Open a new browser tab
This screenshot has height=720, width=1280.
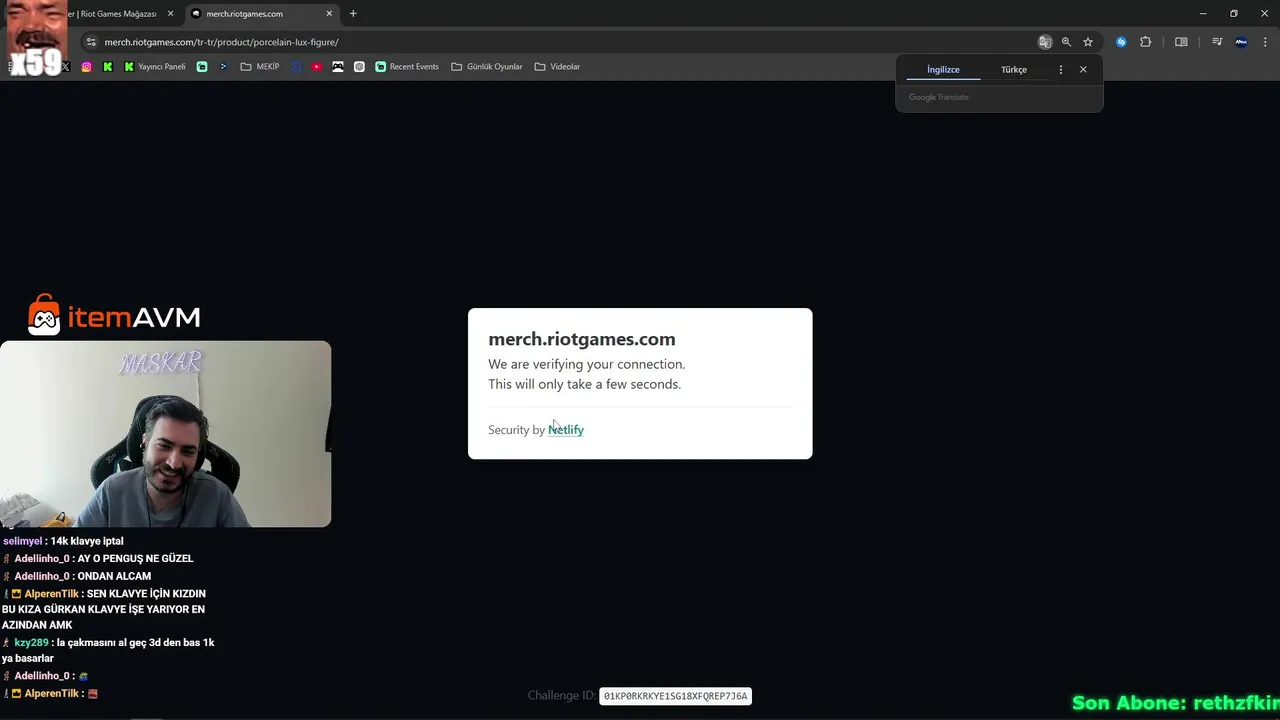pos(353,14)
